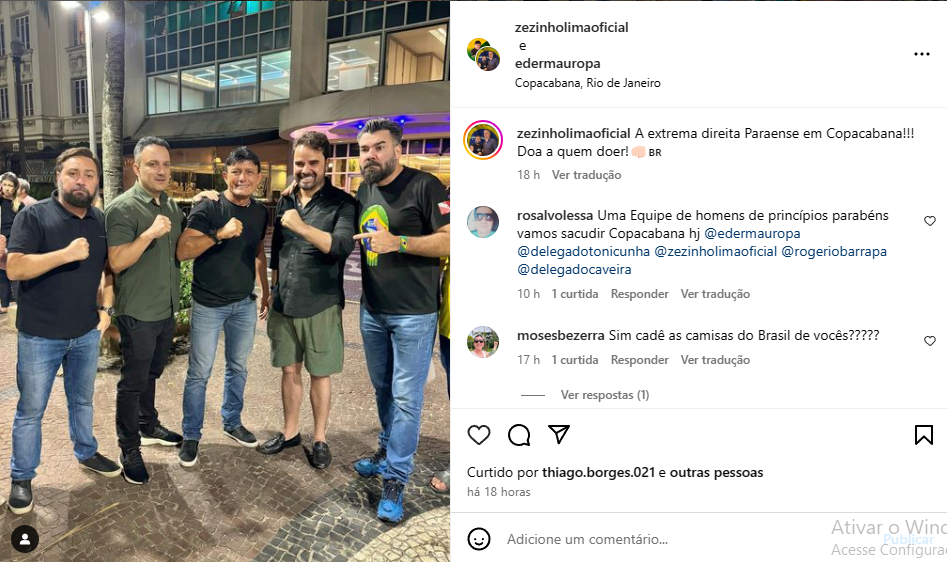This screenshot has width=947, height=562.
Task: Like mosesbezerra's comment with its heart
Action: [x=929, y=341]
